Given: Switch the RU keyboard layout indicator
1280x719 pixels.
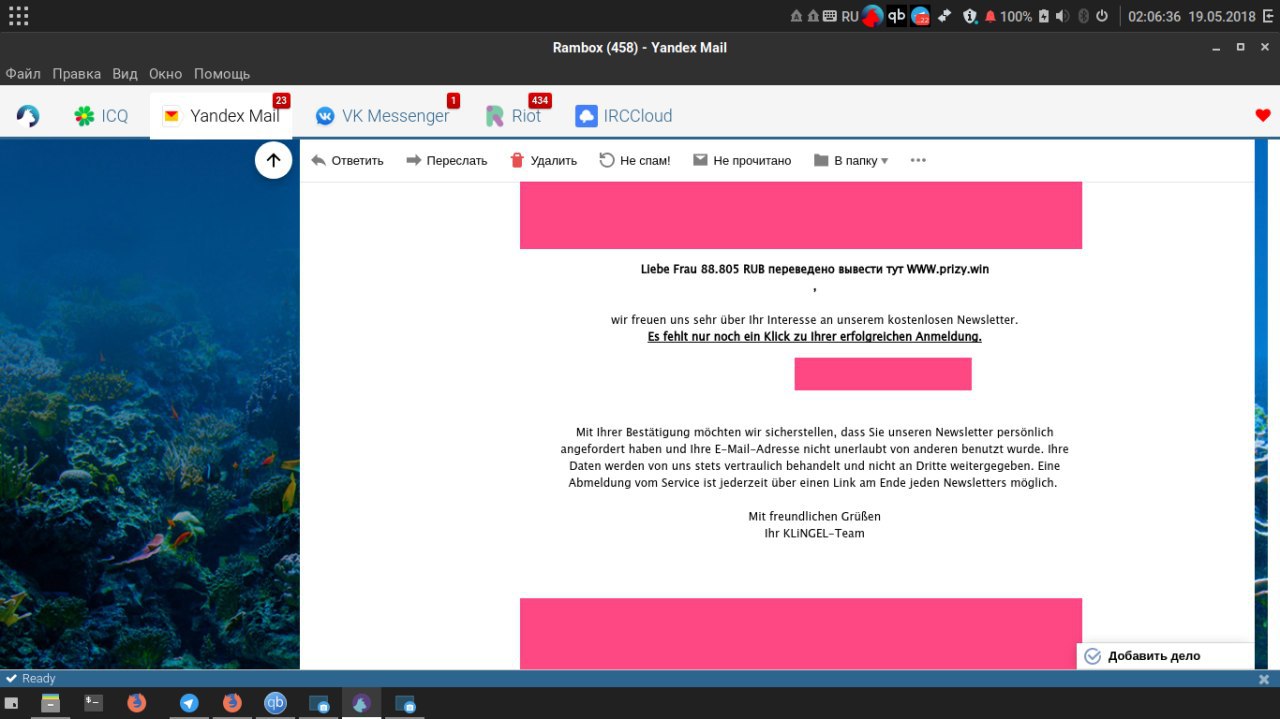Looking at the screenshot, I should pos(850,16).
